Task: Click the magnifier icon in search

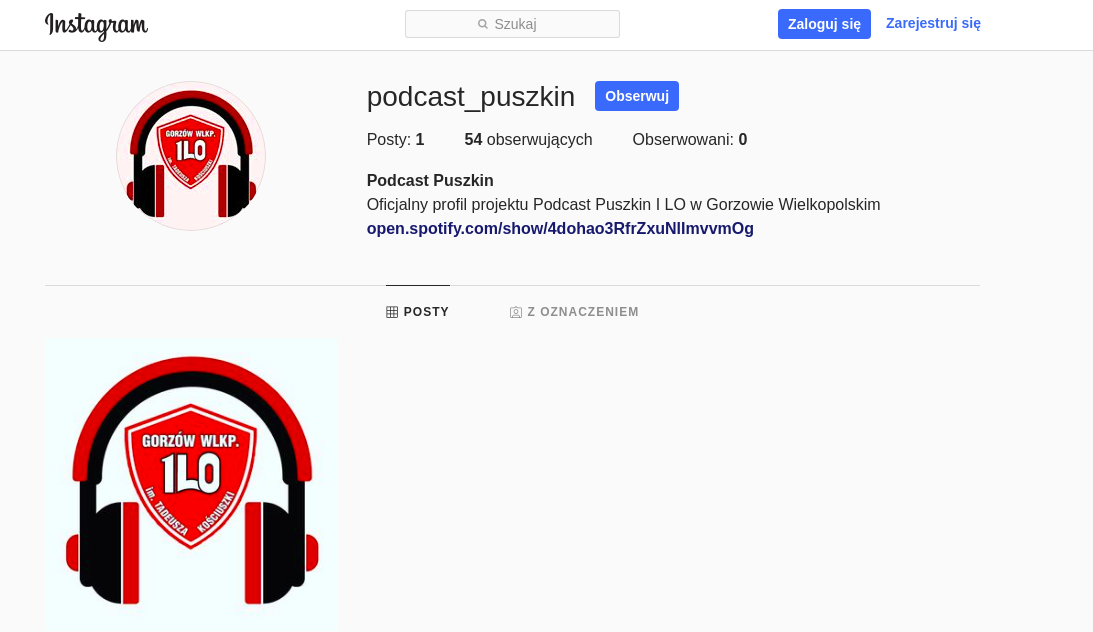Action: point(482,24)
